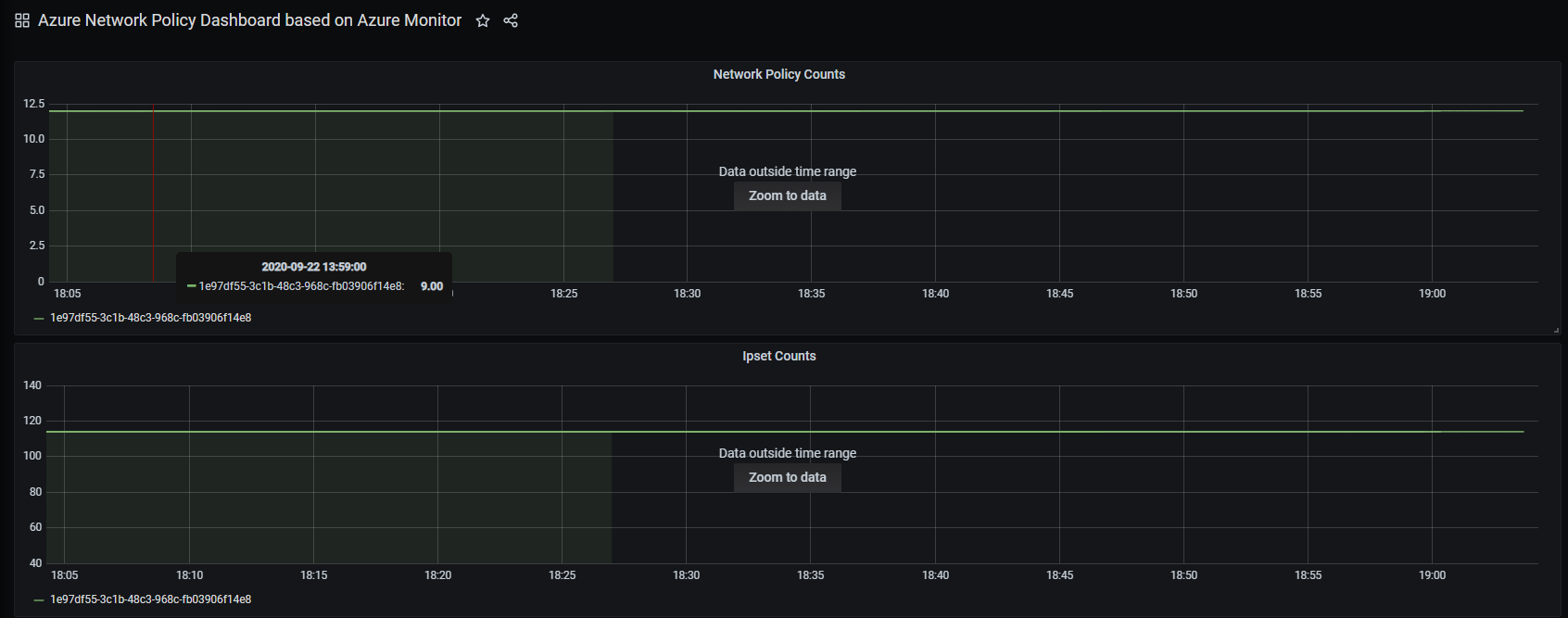Open the share dashboard icon
1568x618 pixels.
click(x=511, y=20)
